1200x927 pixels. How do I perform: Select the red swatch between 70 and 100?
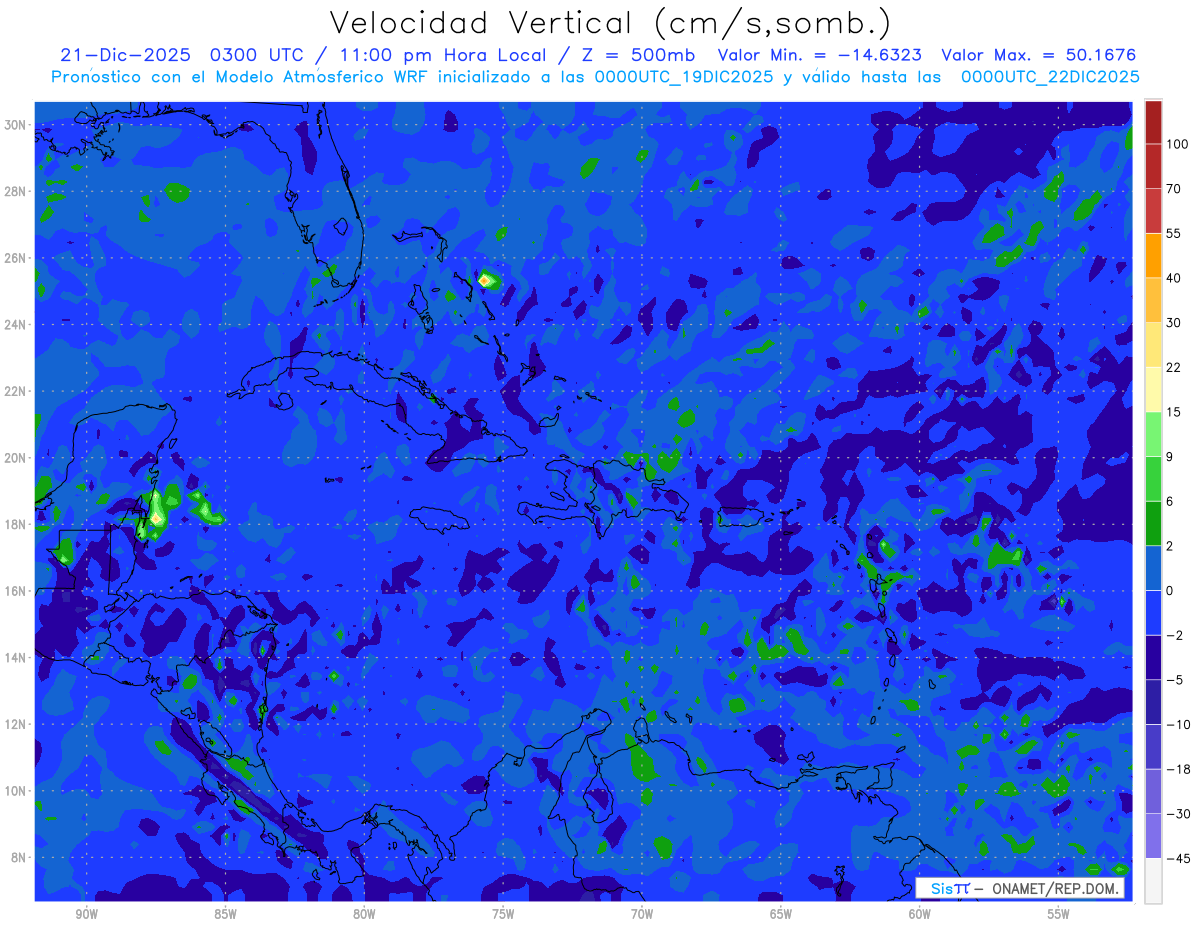pos(1152,166)
